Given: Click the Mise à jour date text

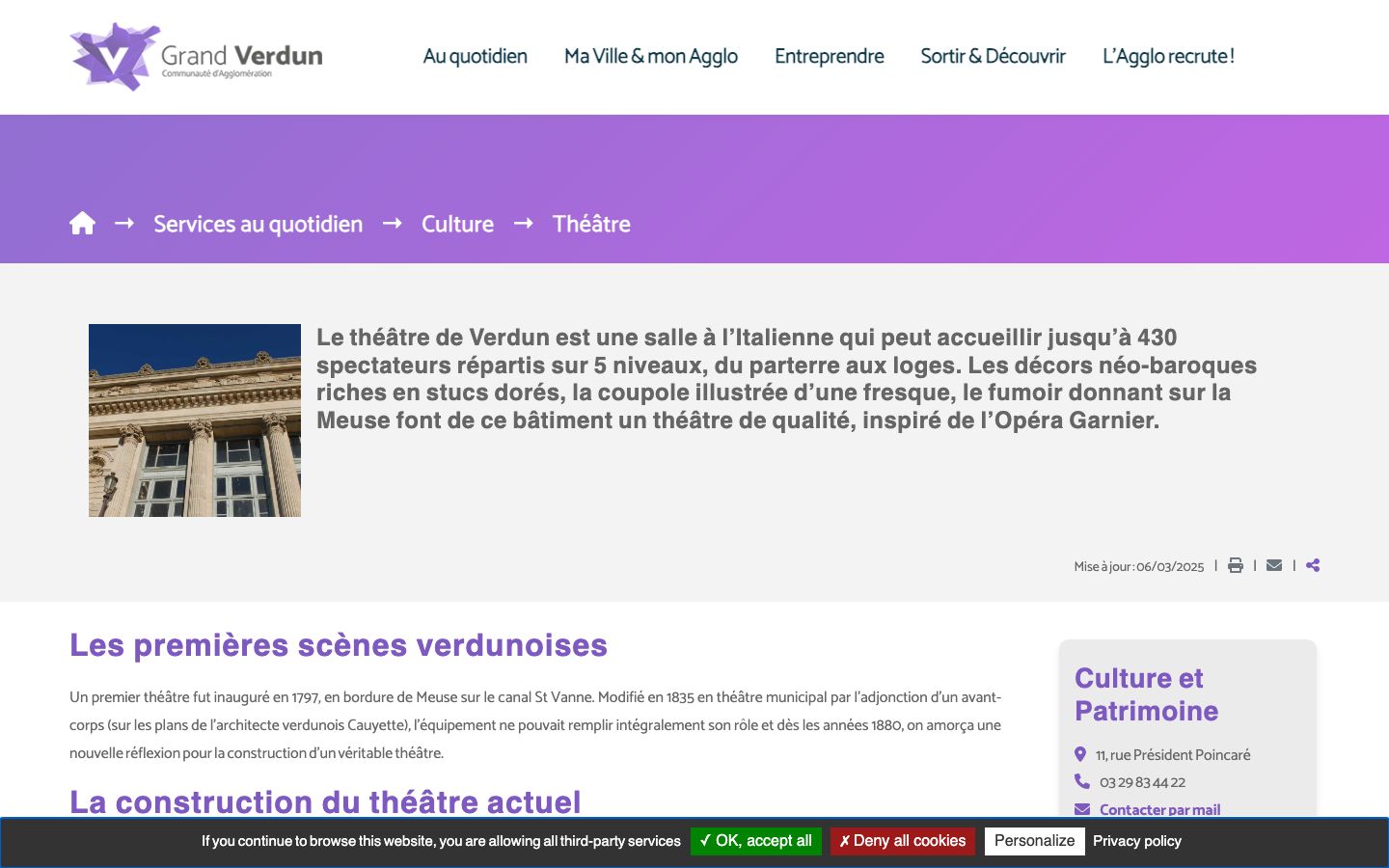Looking at the screenshot, I should (1139, 566).
